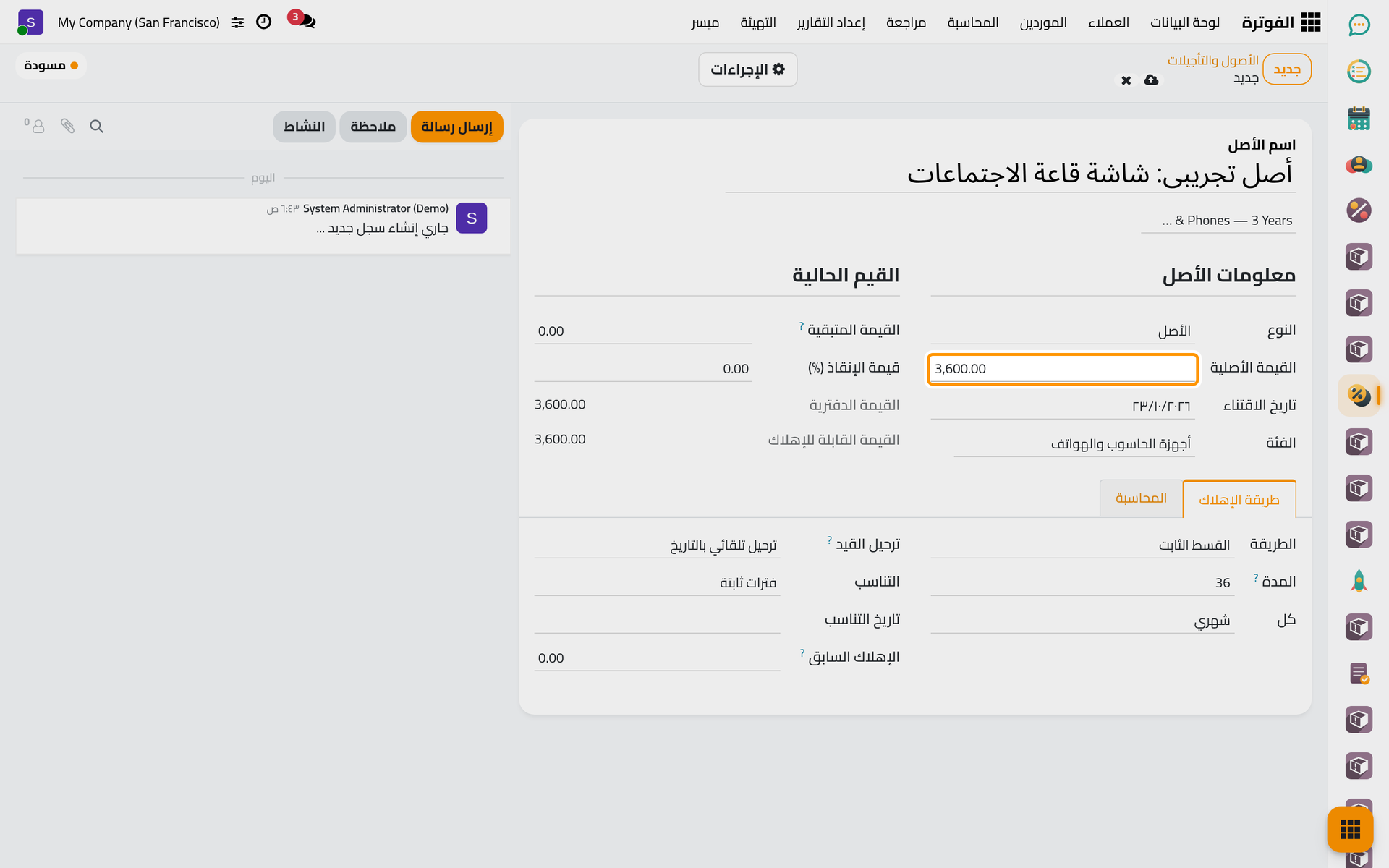Follow the الأصول والتأجيلات breadcrumb link
Viewport: 1389px width, 868px height.
[x=1212, y=60]
